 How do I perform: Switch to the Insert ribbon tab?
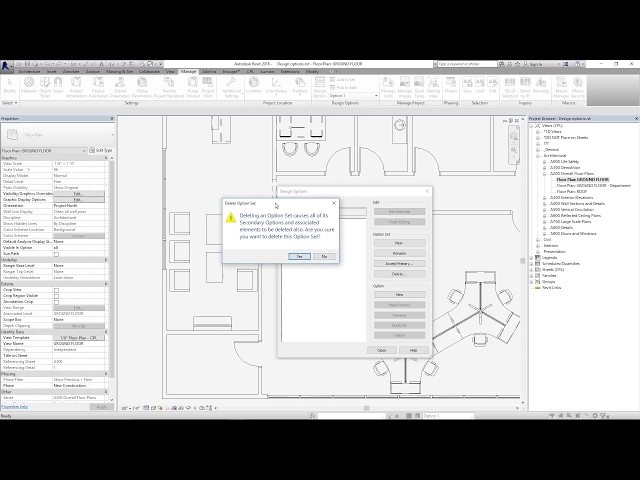click(52, 71)
